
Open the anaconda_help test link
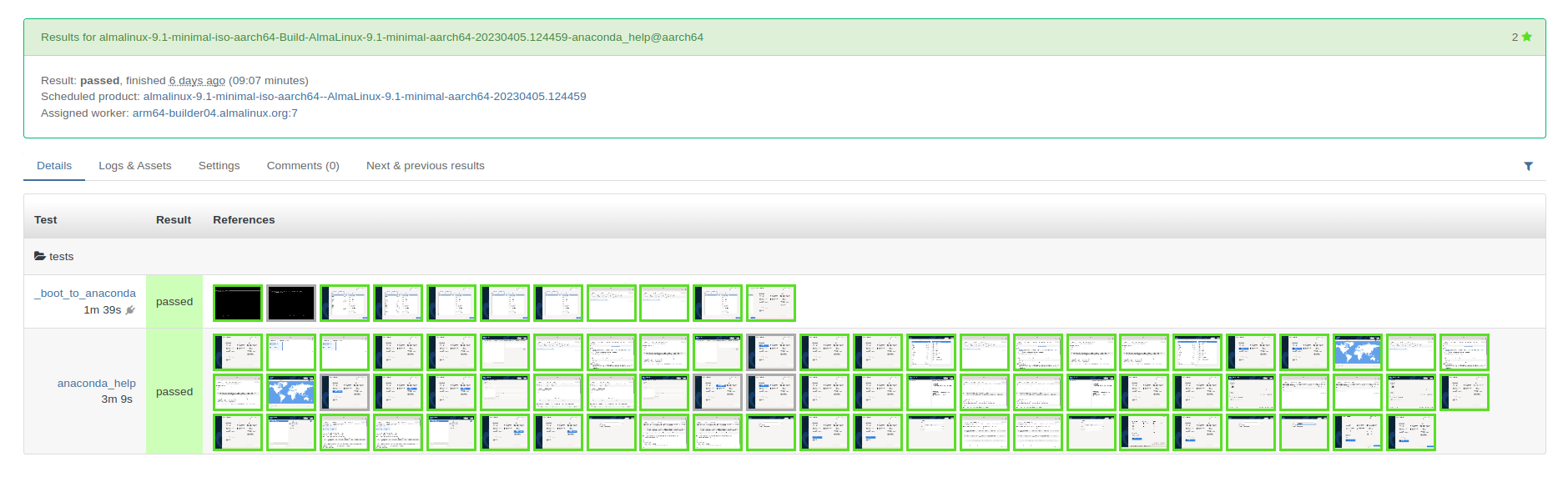[96, 384]
